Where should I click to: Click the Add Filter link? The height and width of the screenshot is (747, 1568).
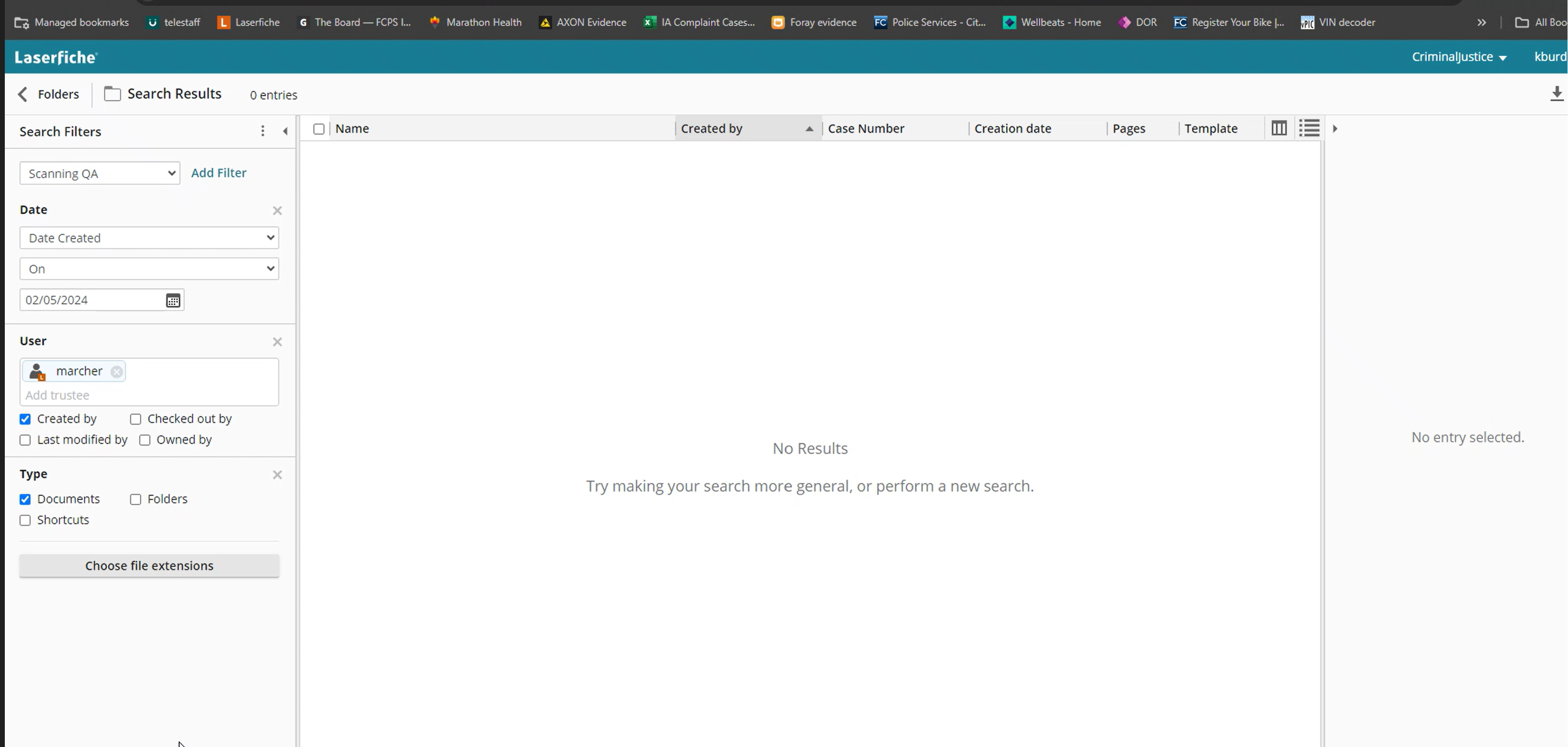pyautogui.click(x=219, y=173)
